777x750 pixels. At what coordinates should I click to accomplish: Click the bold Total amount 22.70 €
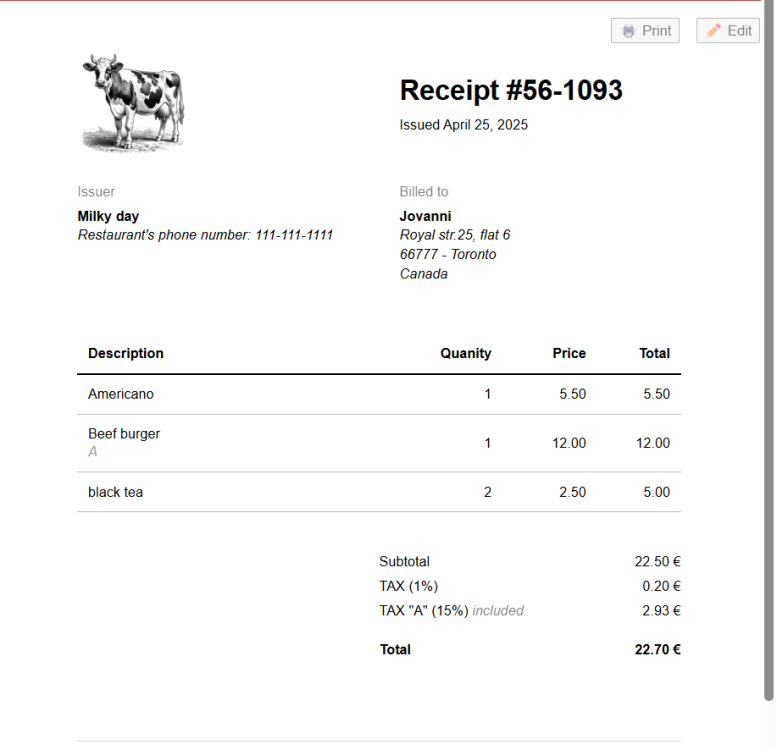click(657, 649)
